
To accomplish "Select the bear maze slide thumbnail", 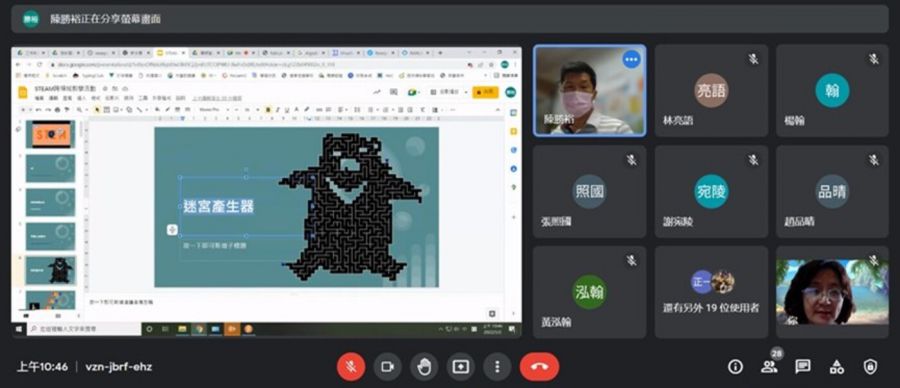I will click(51, 270).
